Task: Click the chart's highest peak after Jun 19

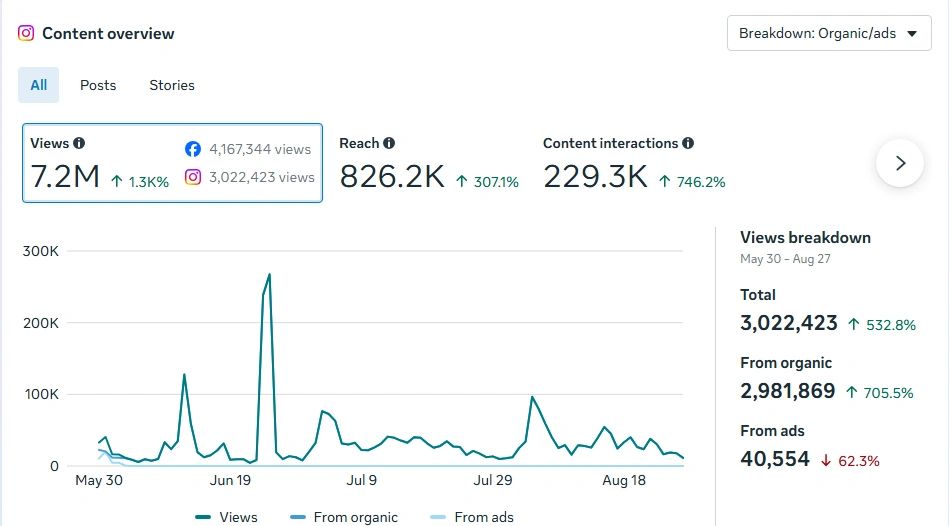Action: coord(269,275)
